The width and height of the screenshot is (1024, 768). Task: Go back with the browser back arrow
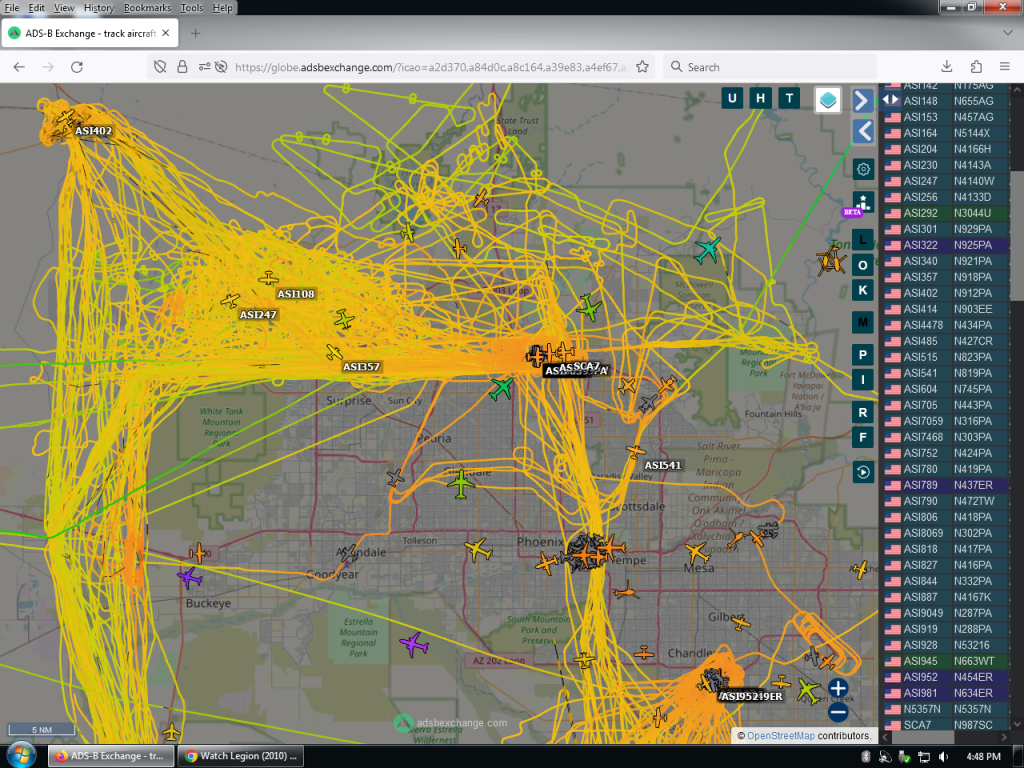coord(19,67)
